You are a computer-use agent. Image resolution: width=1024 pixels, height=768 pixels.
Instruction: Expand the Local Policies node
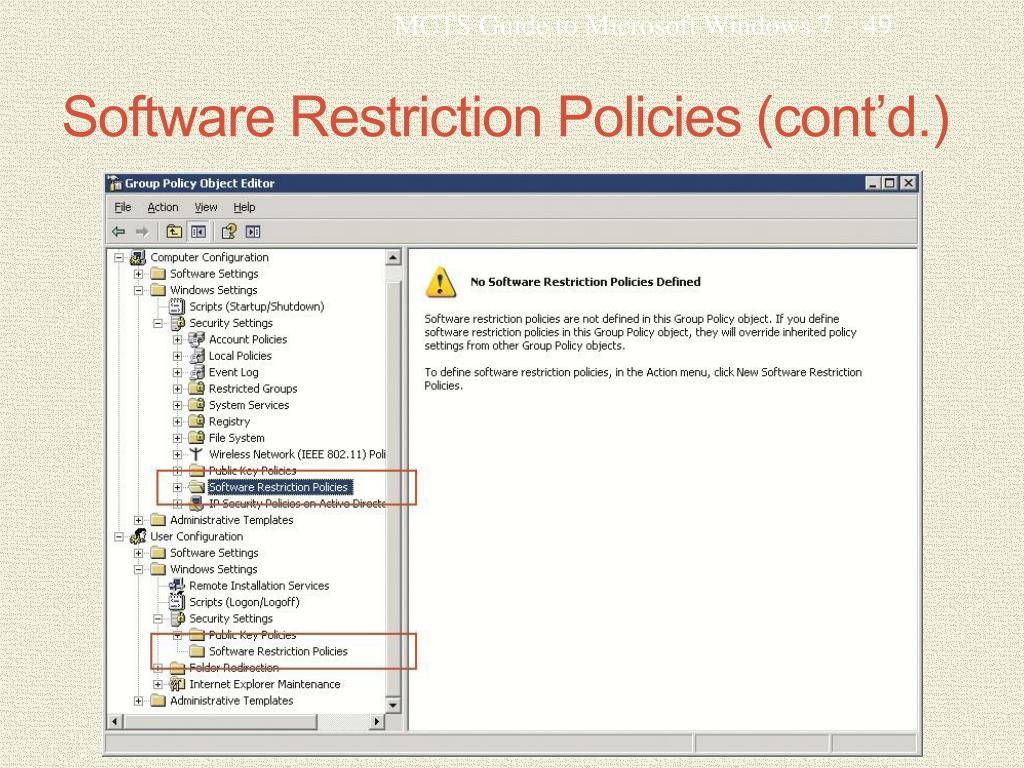coord(178,356)
